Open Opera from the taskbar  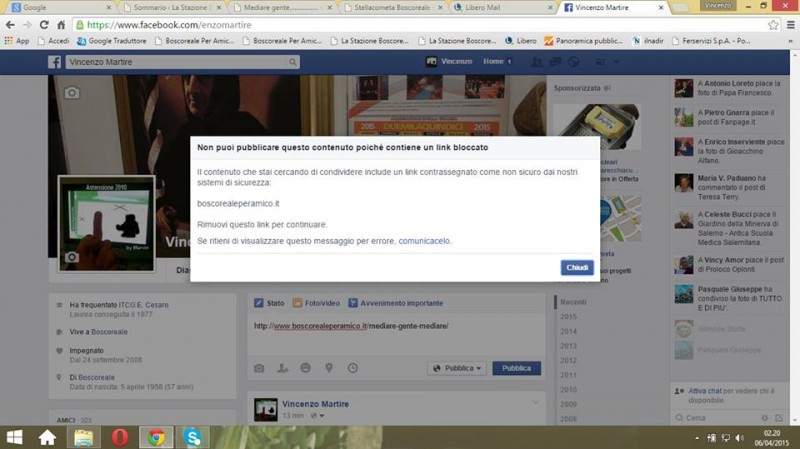(120, 437)
